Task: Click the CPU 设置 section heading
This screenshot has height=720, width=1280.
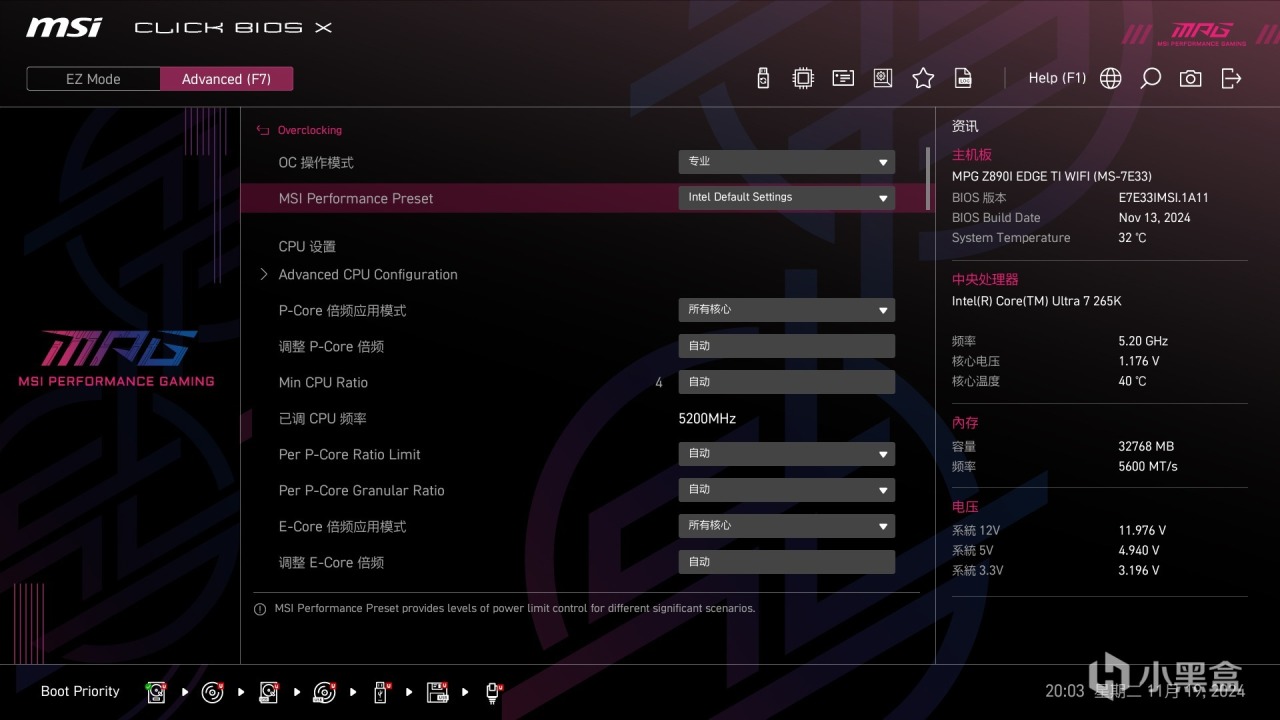Action: point(307,246)
